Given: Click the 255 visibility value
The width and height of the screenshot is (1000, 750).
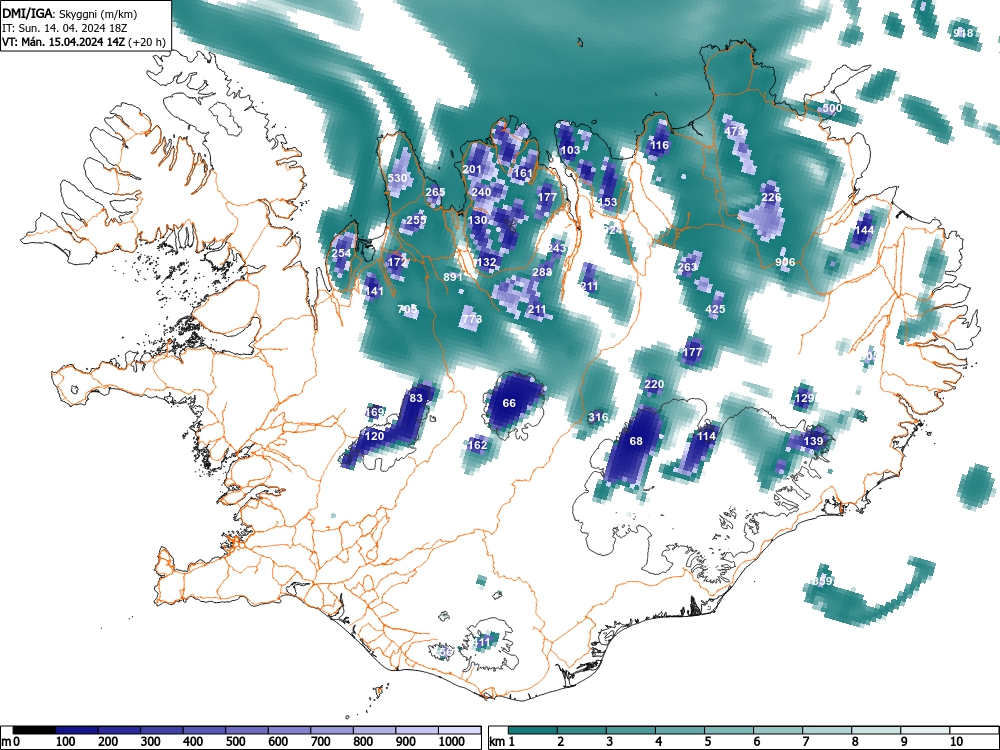Looking at the screenshot, I should pyautogui.click(x=416, y=221).
